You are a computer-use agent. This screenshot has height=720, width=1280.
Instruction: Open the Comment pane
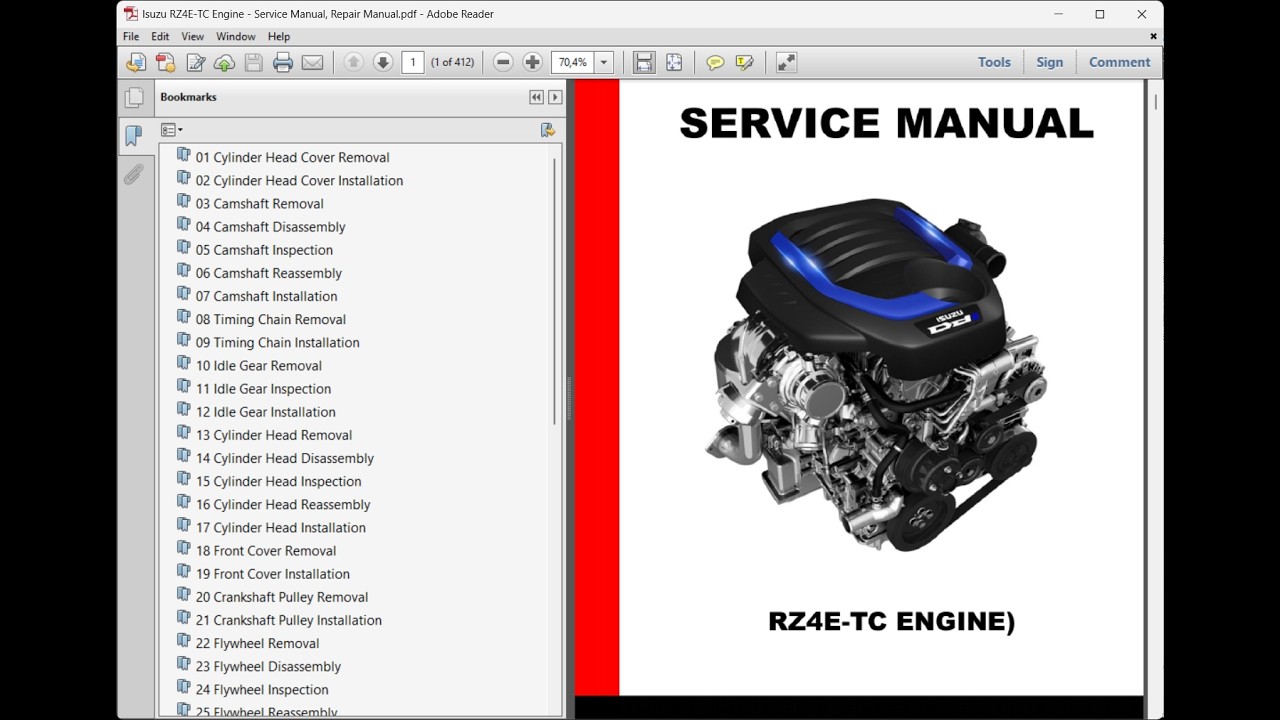click(x=1119, y=62)
